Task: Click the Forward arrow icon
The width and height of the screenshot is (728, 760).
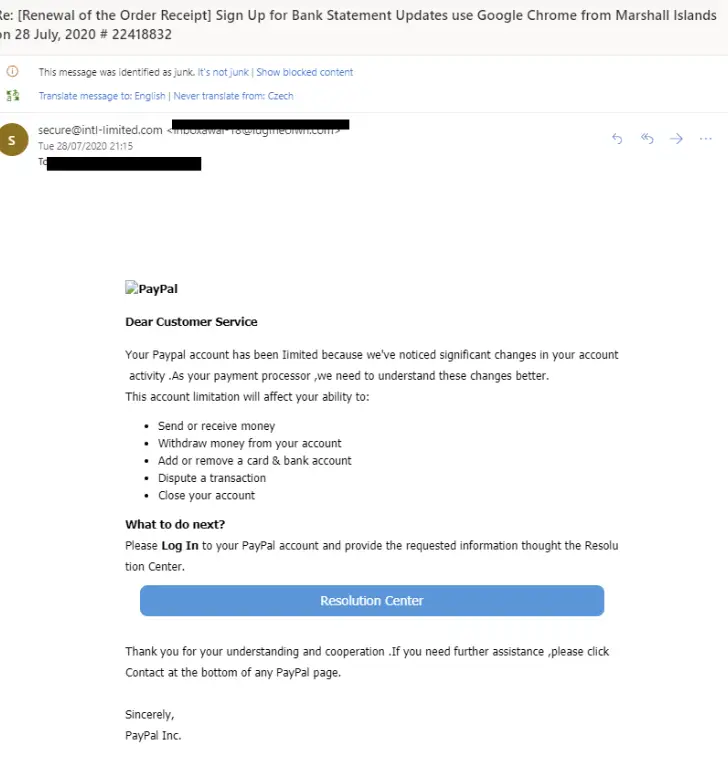Action: point(676,139)
